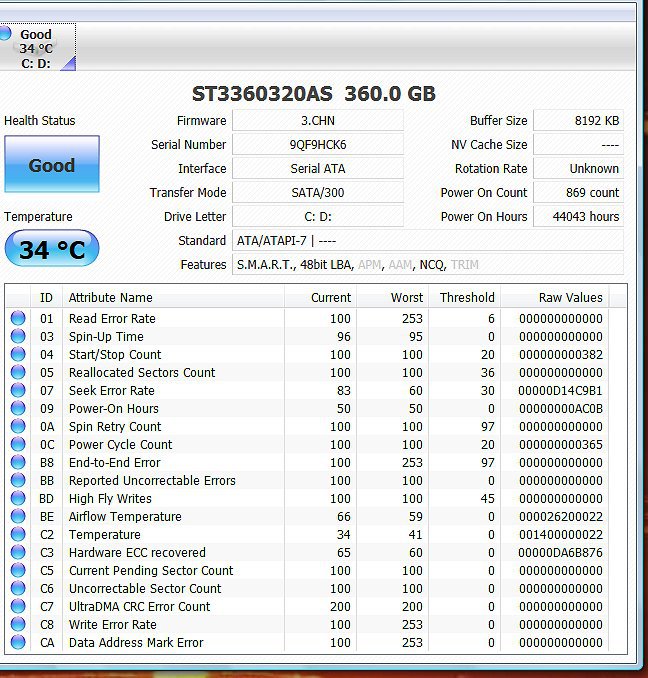The image size is (648, 678).
Task: Click the status icon for UltraDMA CRC Error Count
Action: pyautogui.click(x=18, y=606)
